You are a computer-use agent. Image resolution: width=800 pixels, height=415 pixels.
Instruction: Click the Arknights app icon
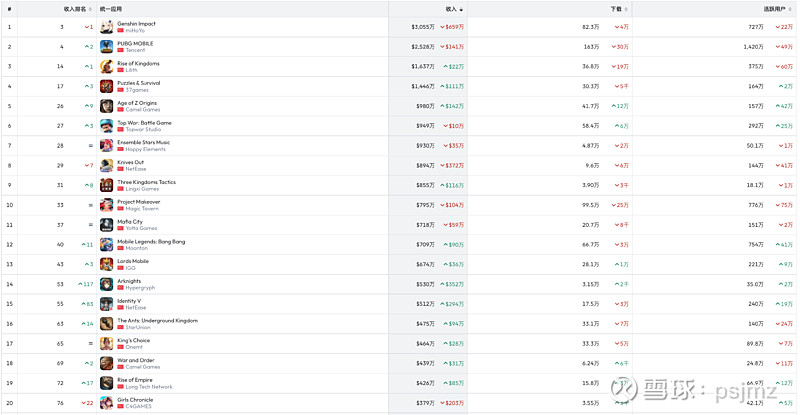[x=106, y=284]
